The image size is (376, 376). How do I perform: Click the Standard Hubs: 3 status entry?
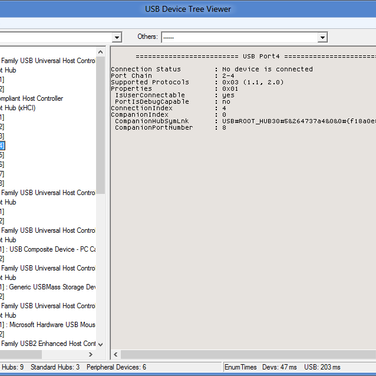(x=55, y=367)
